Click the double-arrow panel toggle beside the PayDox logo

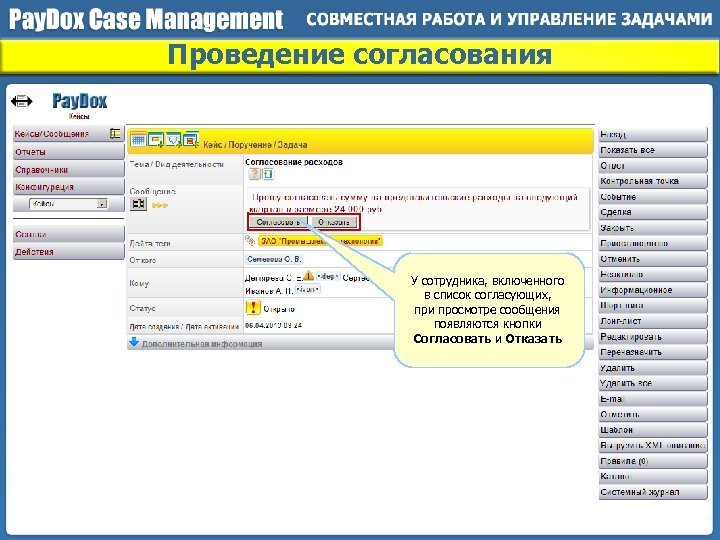[x=22, y=101]
